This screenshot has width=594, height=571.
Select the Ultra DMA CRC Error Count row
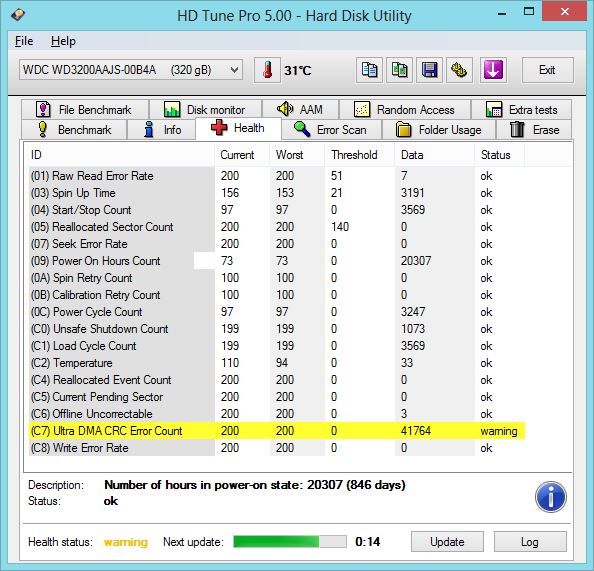[277, 431]
